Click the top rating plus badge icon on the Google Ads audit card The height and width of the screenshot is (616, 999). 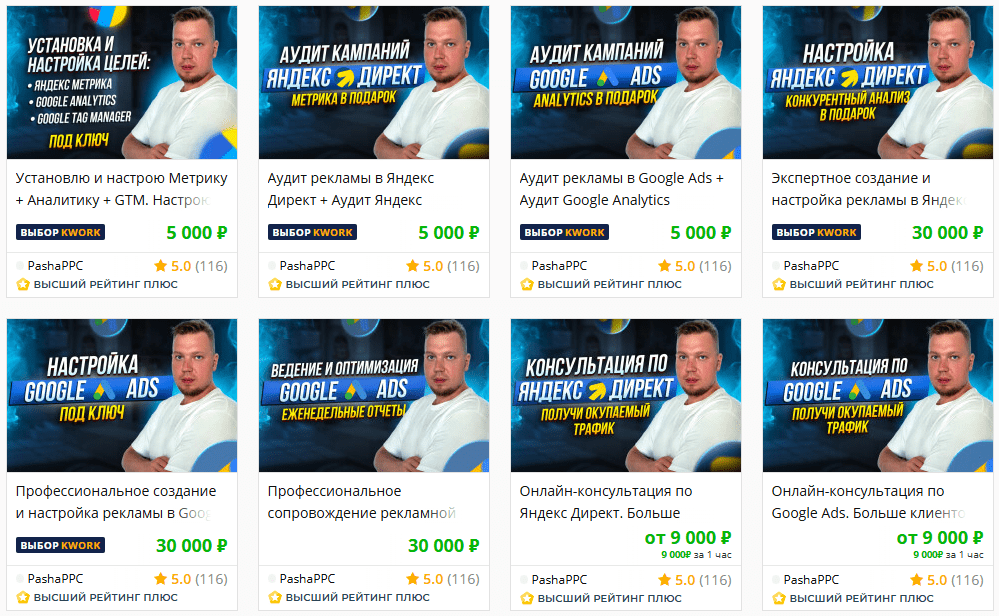(527, 284)
